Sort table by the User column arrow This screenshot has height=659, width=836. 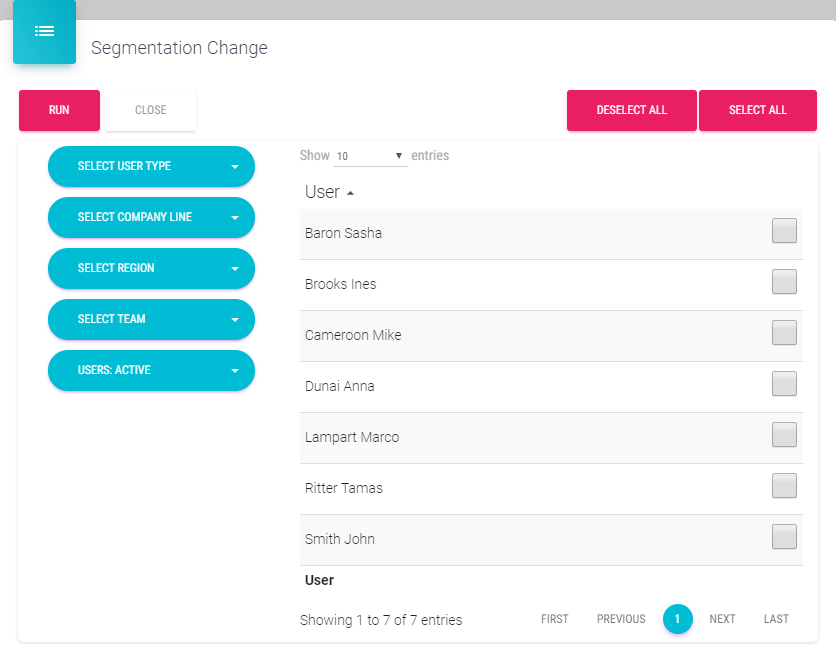pos(350,193)
